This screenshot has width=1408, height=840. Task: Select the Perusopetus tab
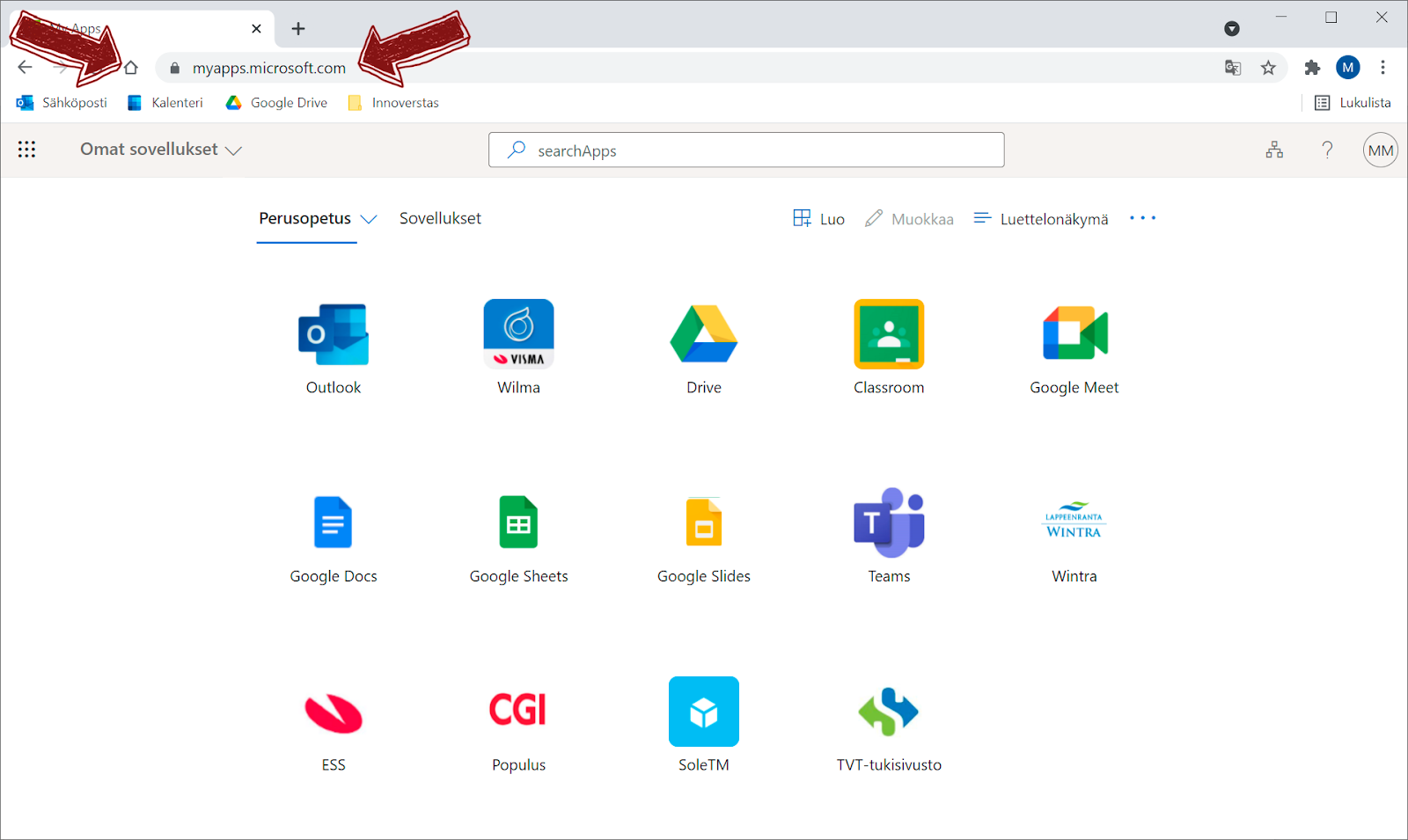pyautogui.click(x=304, y=218)
